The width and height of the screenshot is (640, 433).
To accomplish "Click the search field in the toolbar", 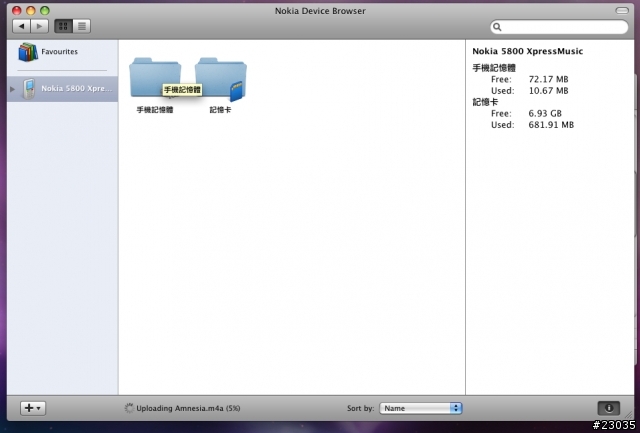I will point(559,27).
